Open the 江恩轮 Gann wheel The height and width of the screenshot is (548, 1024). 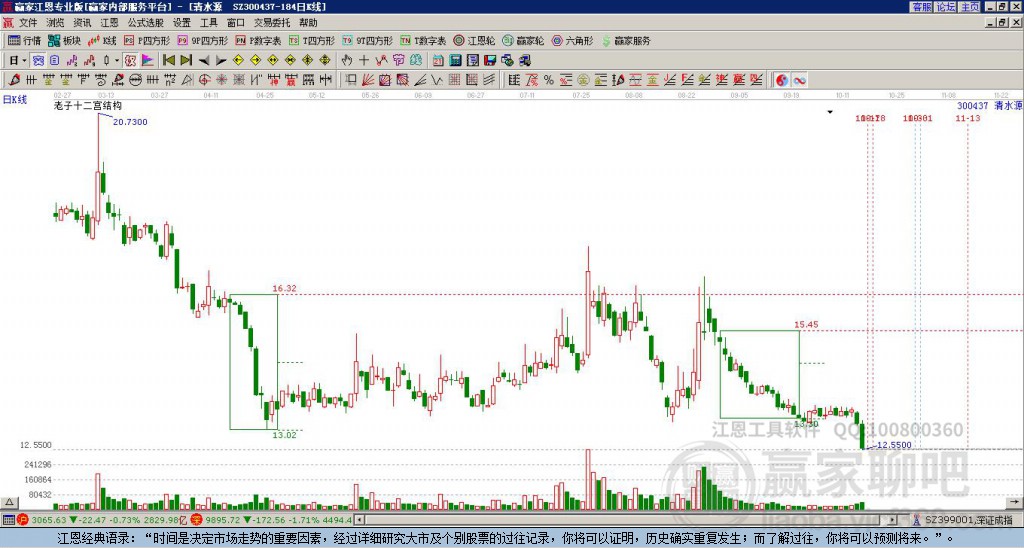[474, 40]
